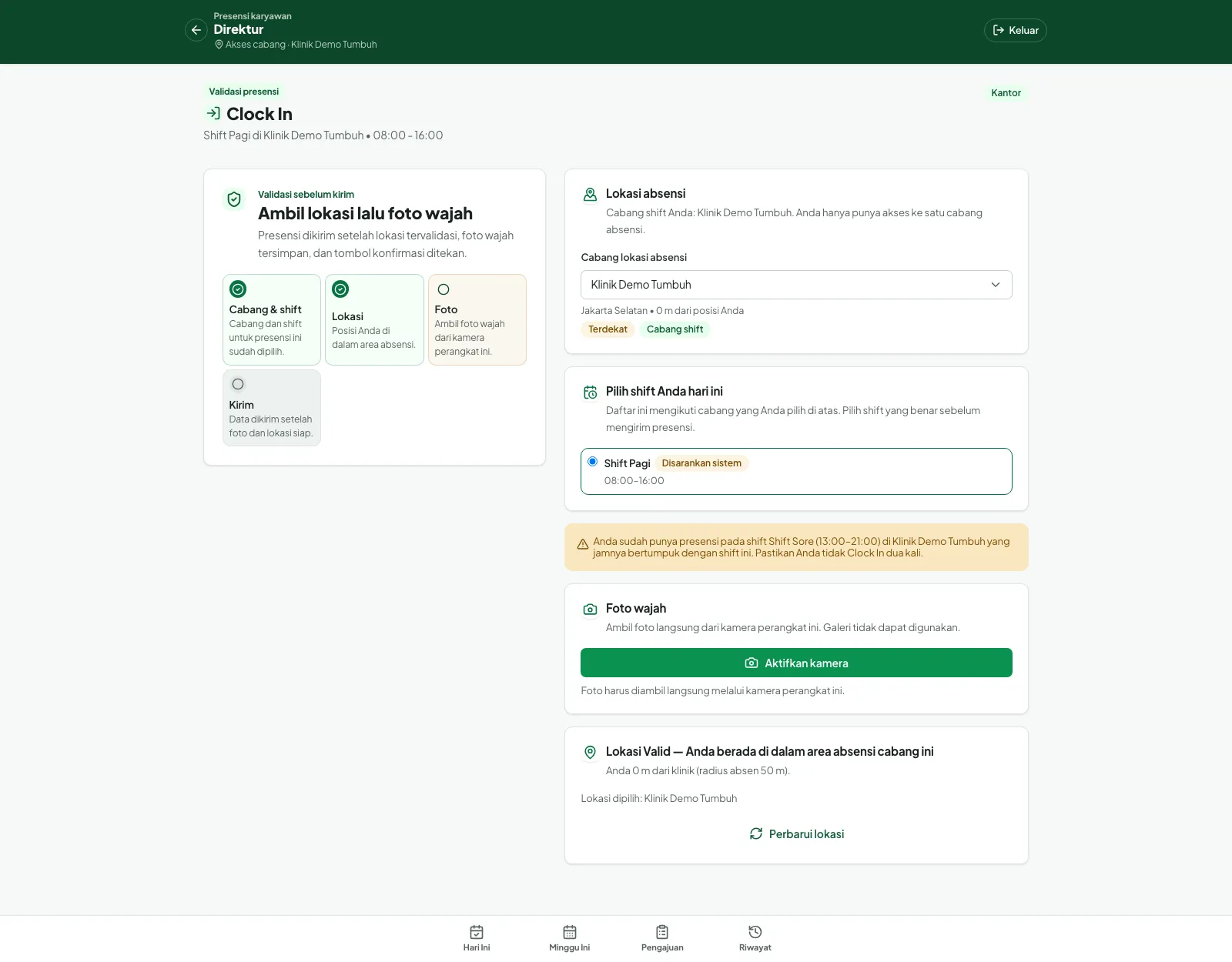Open the Riwayat history icon

[755, 932]
